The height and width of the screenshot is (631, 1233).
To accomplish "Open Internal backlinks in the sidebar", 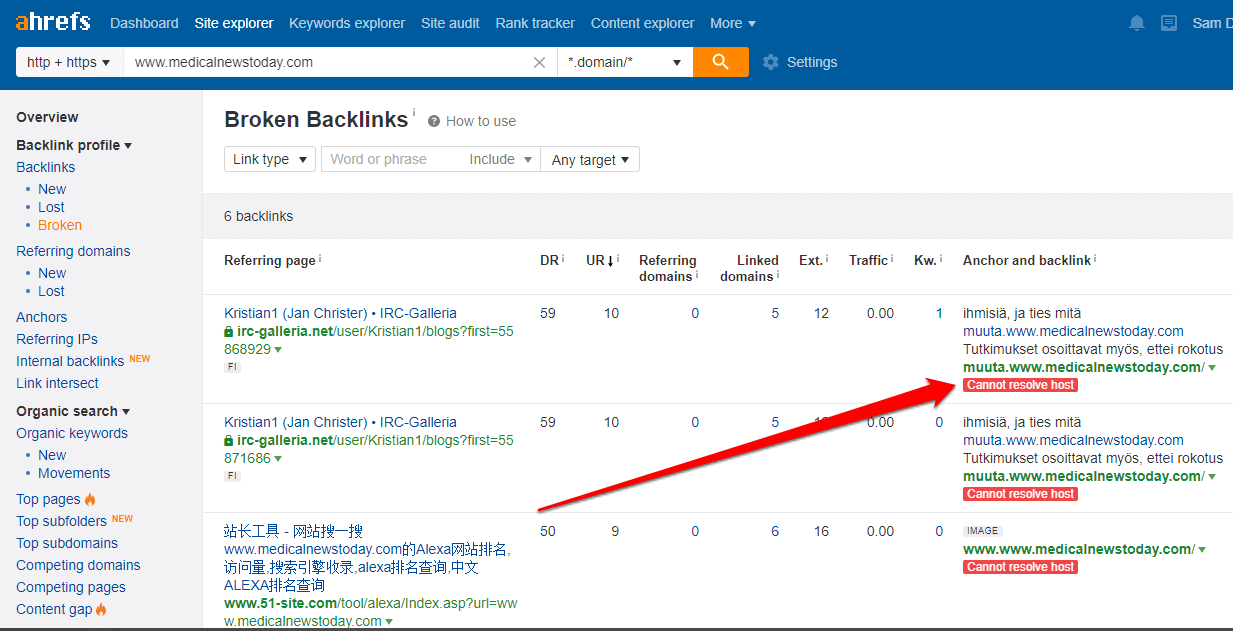I will 70,361.
